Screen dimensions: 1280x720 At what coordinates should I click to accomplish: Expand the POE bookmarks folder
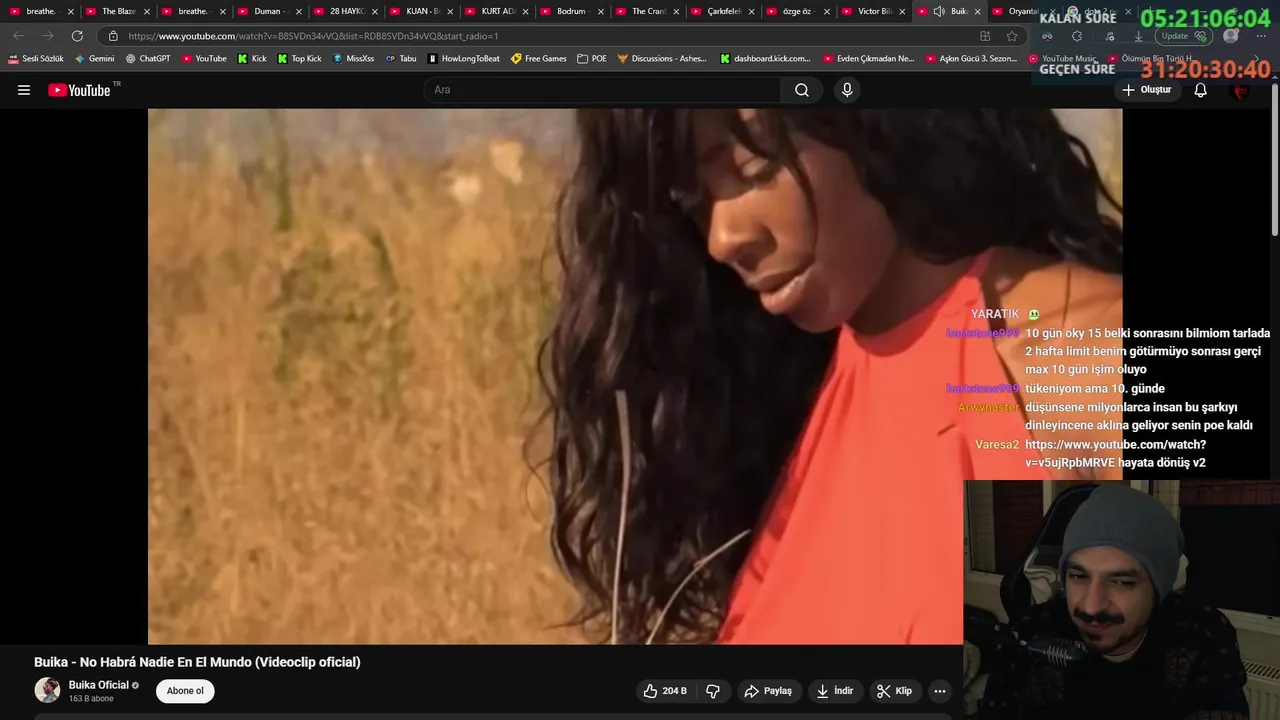click(592, 59)
